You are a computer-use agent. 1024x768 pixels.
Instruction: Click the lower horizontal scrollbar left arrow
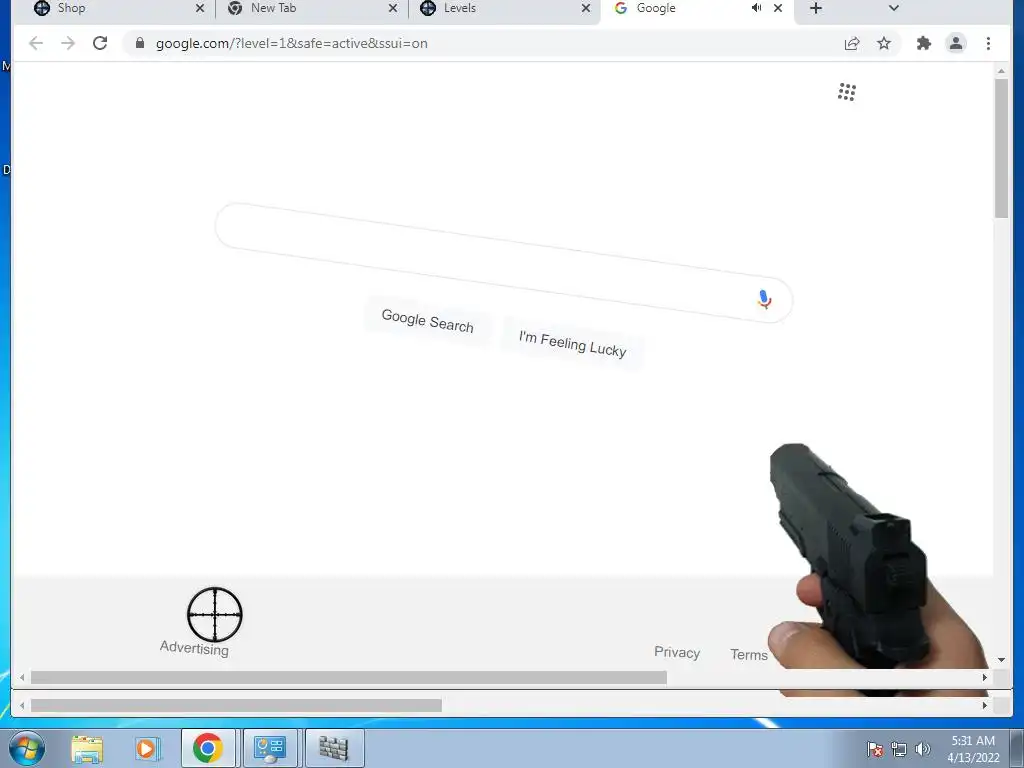click(22, 705)
